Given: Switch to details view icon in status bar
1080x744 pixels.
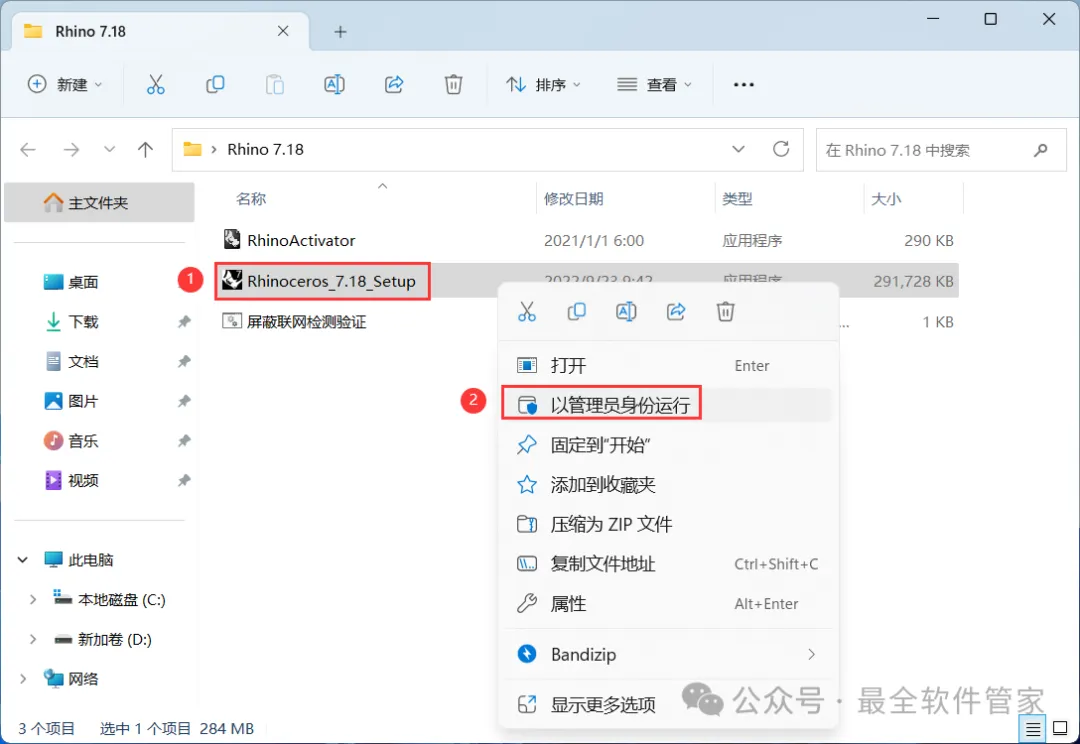Looking at the screenshot, I should click(x=1032, y=728).
